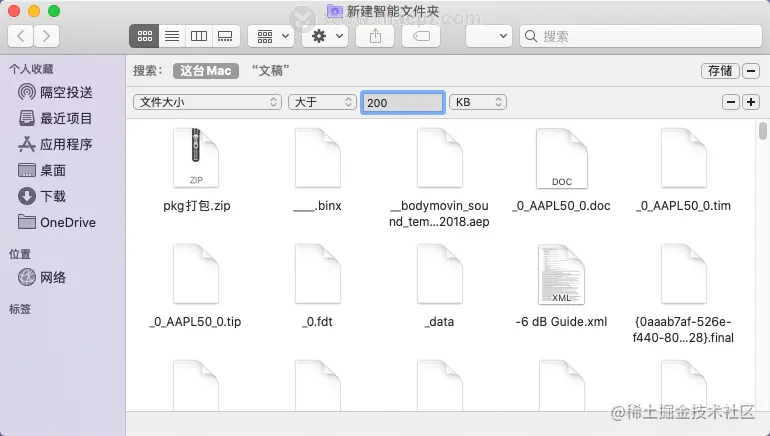Click the Edit Tags toolbar button
Image resolution: width=770 pixels, height=436 pixels.
tap(421, 36)
